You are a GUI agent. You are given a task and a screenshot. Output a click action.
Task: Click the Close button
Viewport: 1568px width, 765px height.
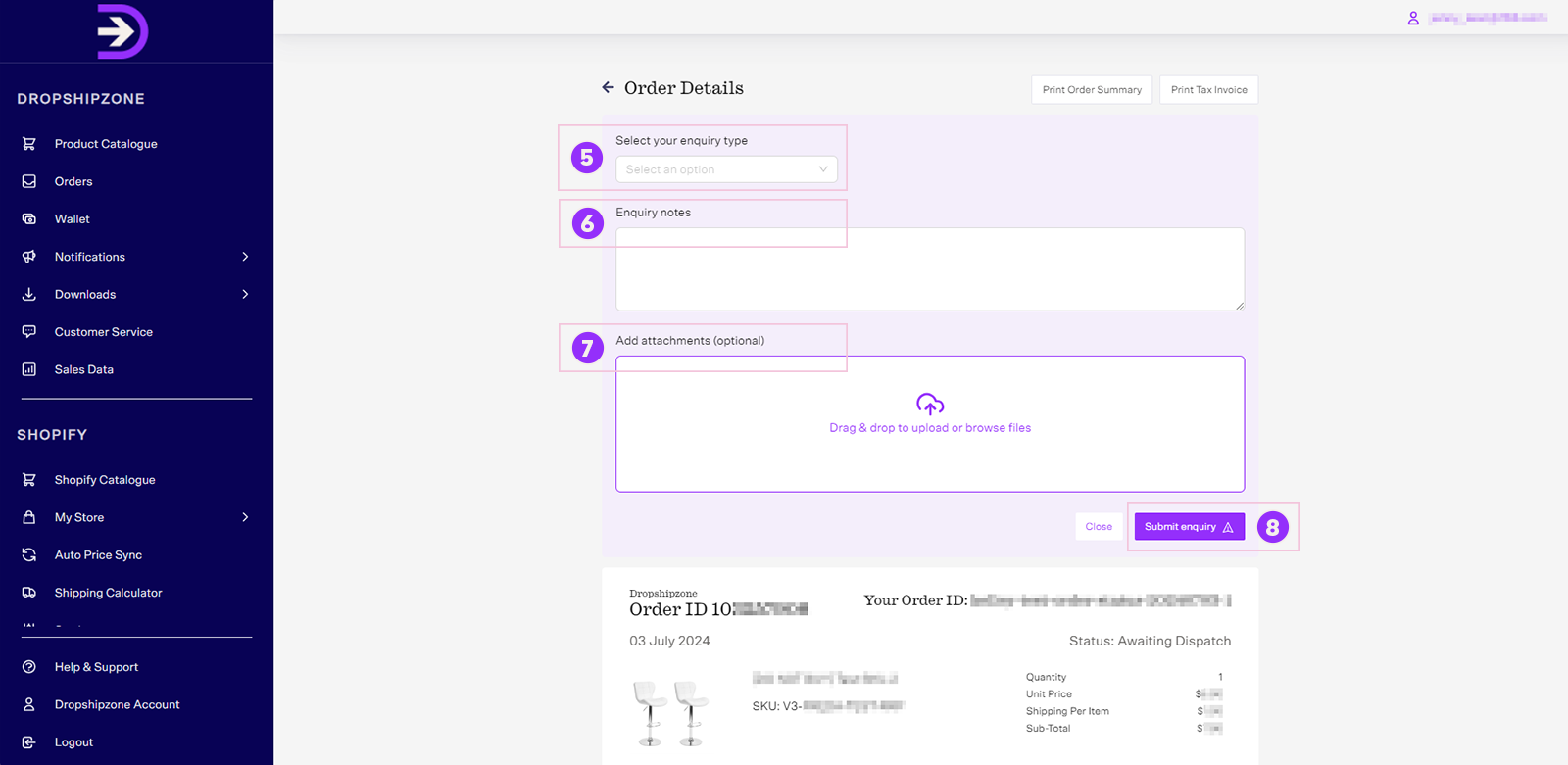(x=1099, y=527)
